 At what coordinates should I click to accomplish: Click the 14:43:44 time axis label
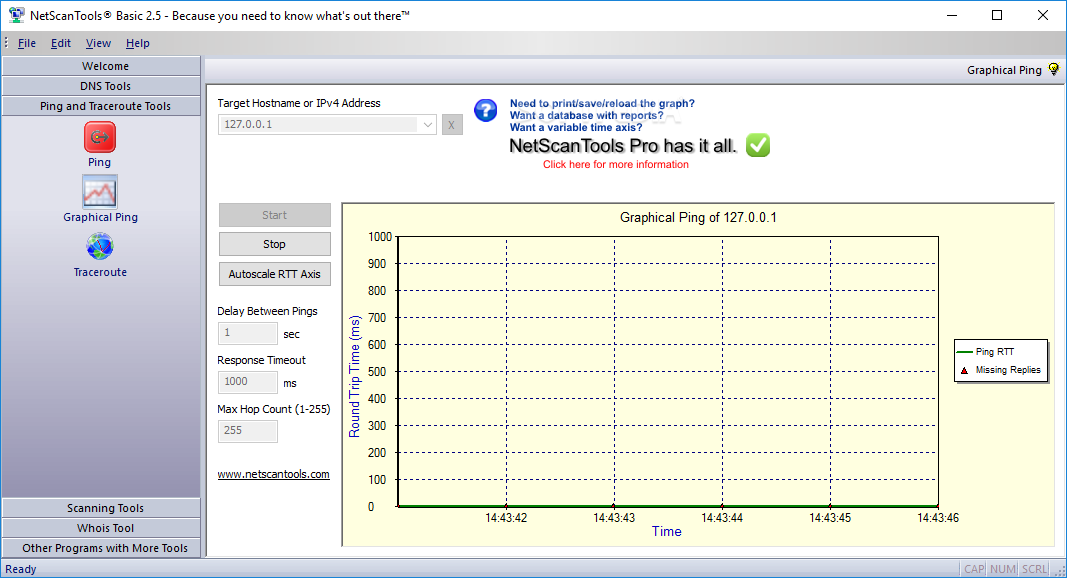(722, 517)
